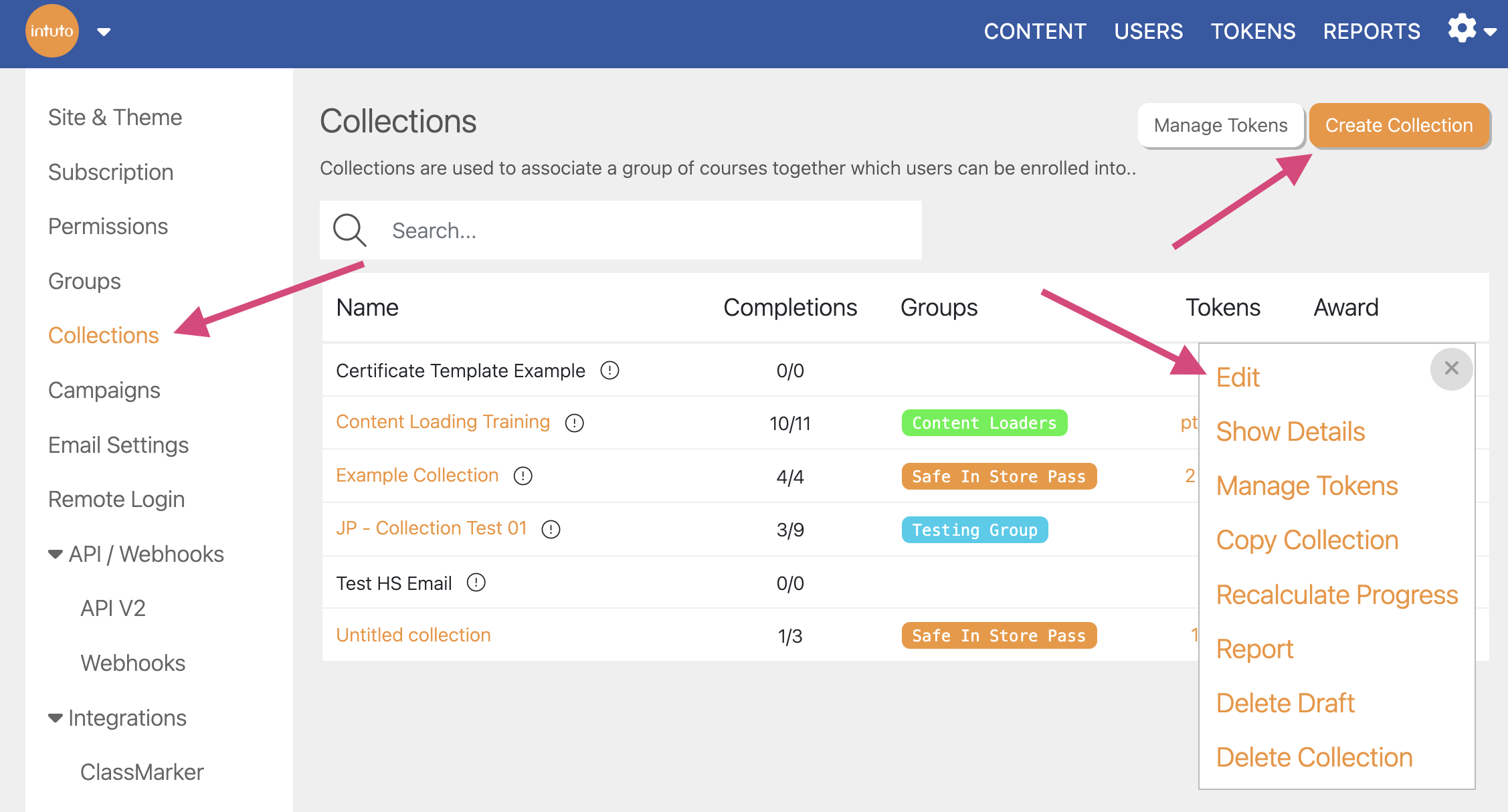Collapse the Integrations sidebar section
The width and height of the screenshot is (1508, 812).
tap(56, 718)
